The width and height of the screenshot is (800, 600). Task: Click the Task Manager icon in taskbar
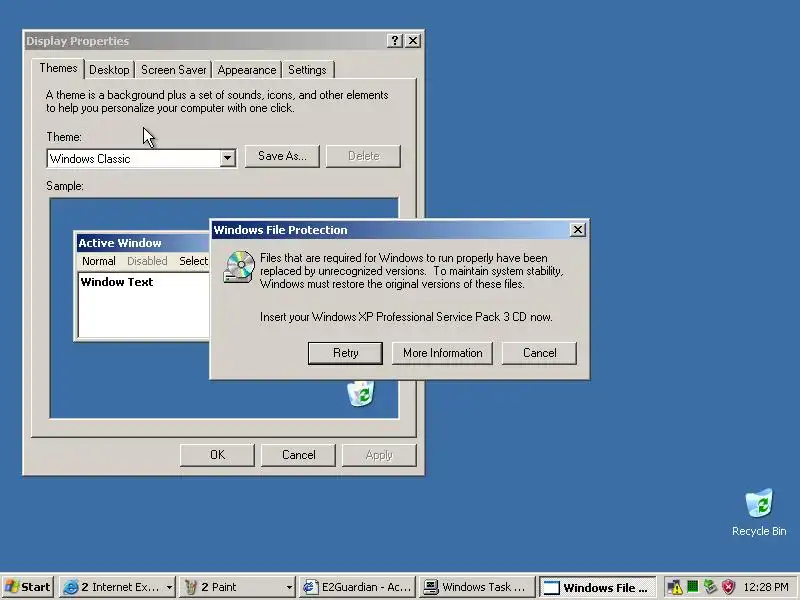pos(430,588)
